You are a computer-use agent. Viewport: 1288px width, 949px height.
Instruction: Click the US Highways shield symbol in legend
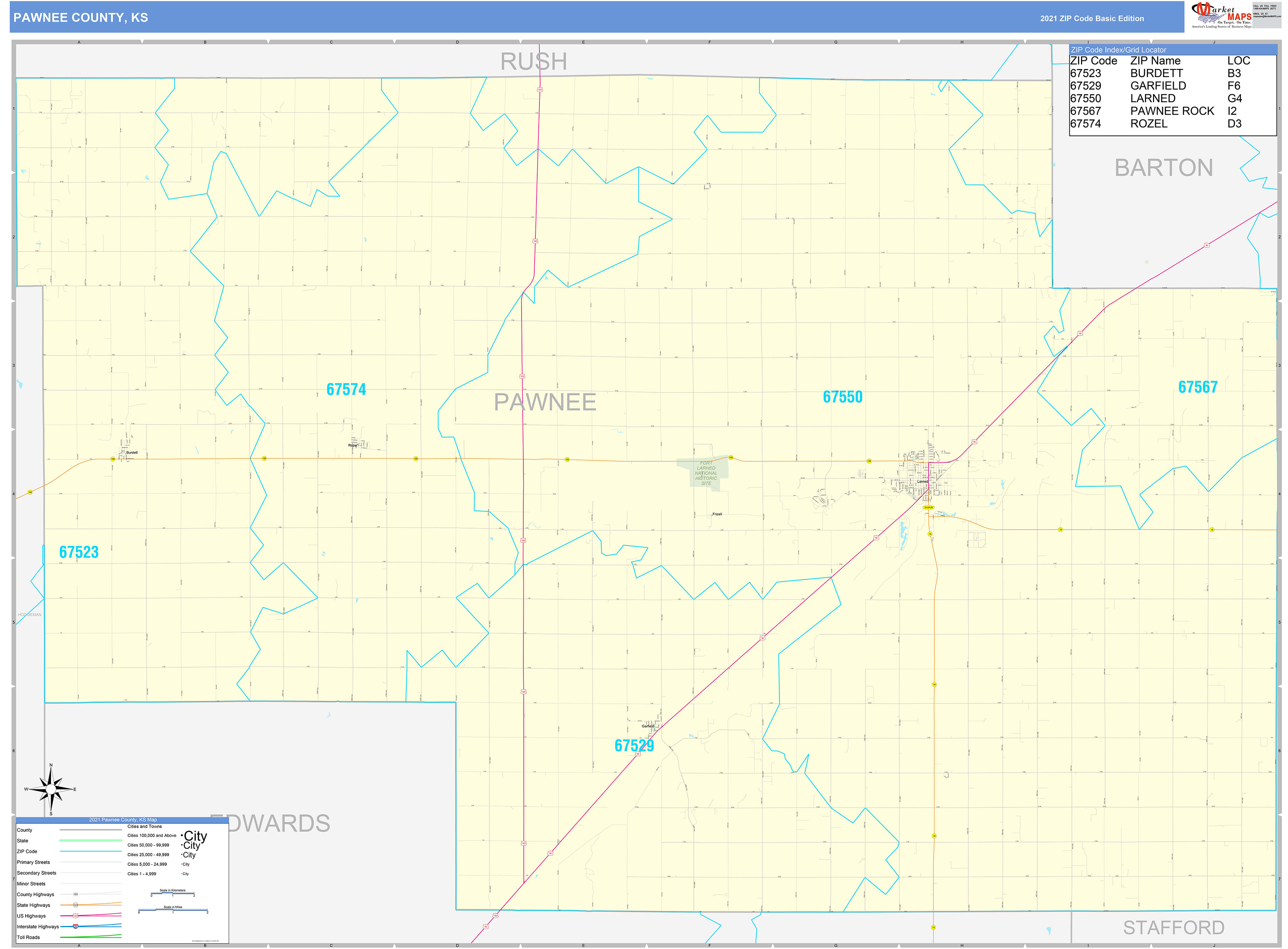[76, 916]
